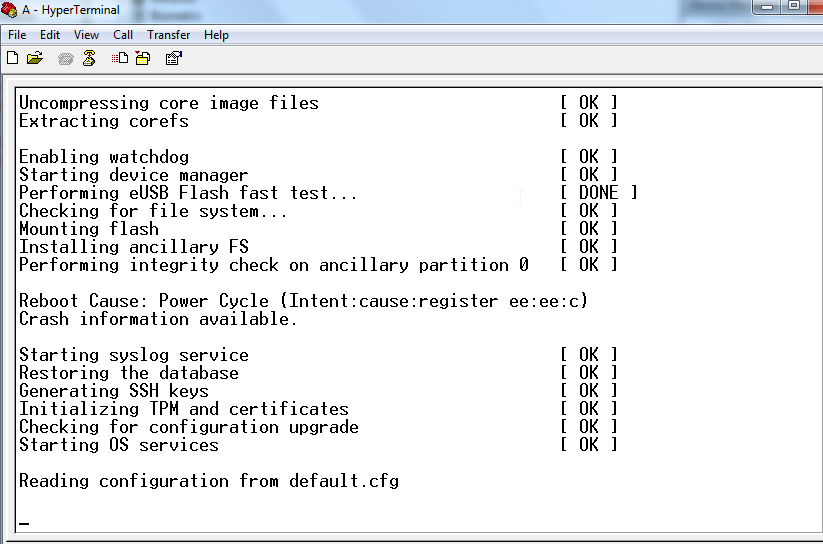823x546 pixels.
Task: Click the Send file toolbar icon
Action: click(120, 58)
